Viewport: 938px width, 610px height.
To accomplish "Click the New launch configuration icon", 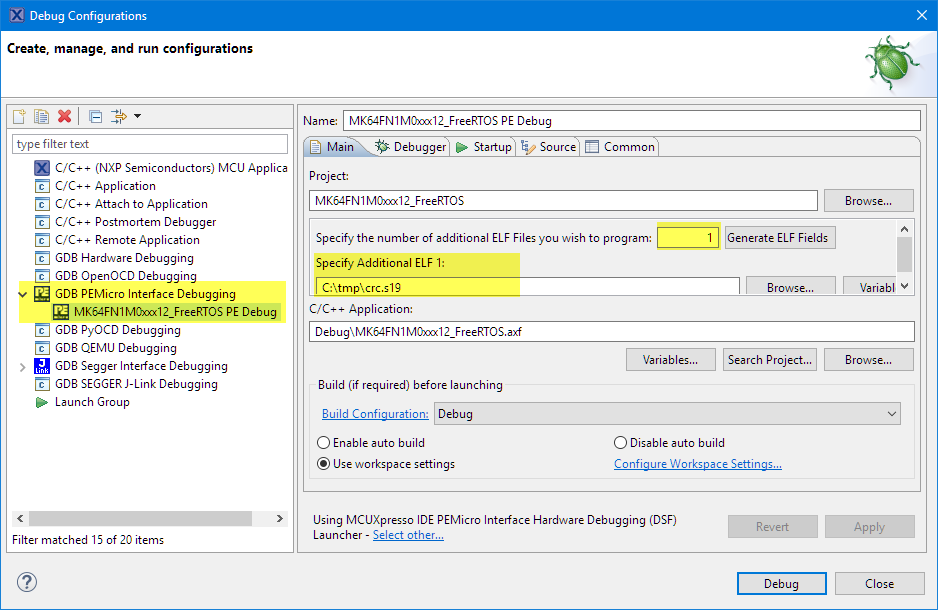I will [x=20, y=116].
